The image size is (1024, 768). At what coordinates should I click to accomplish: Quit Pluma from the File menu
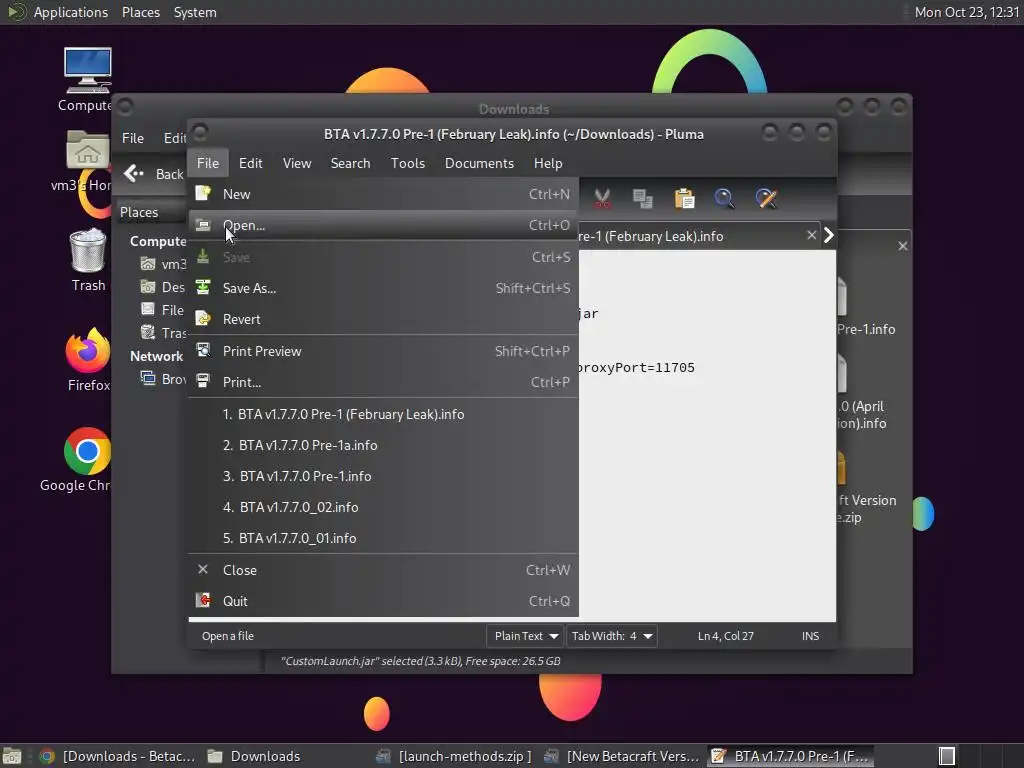[383, 601]
